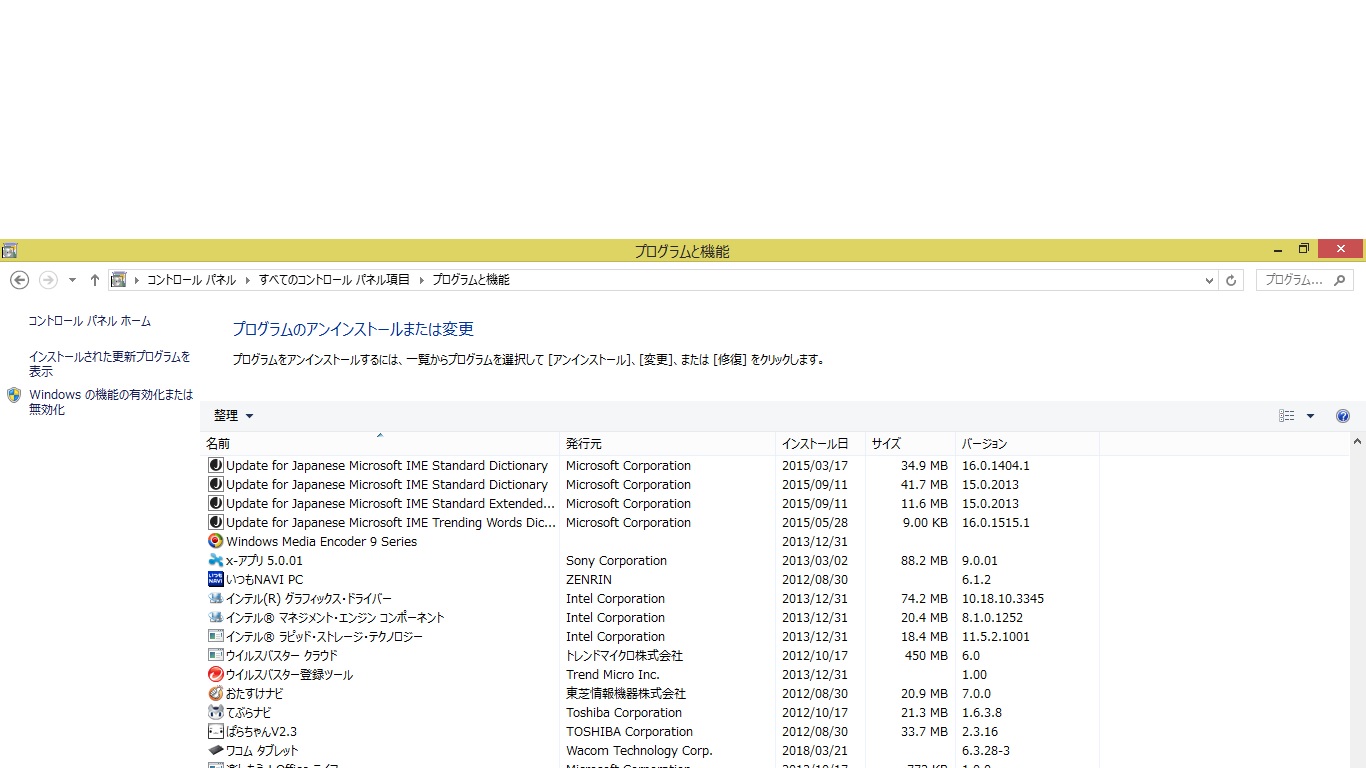
Task: Click the view mode icon in toolbar
Action: [x=1287, y=416]
